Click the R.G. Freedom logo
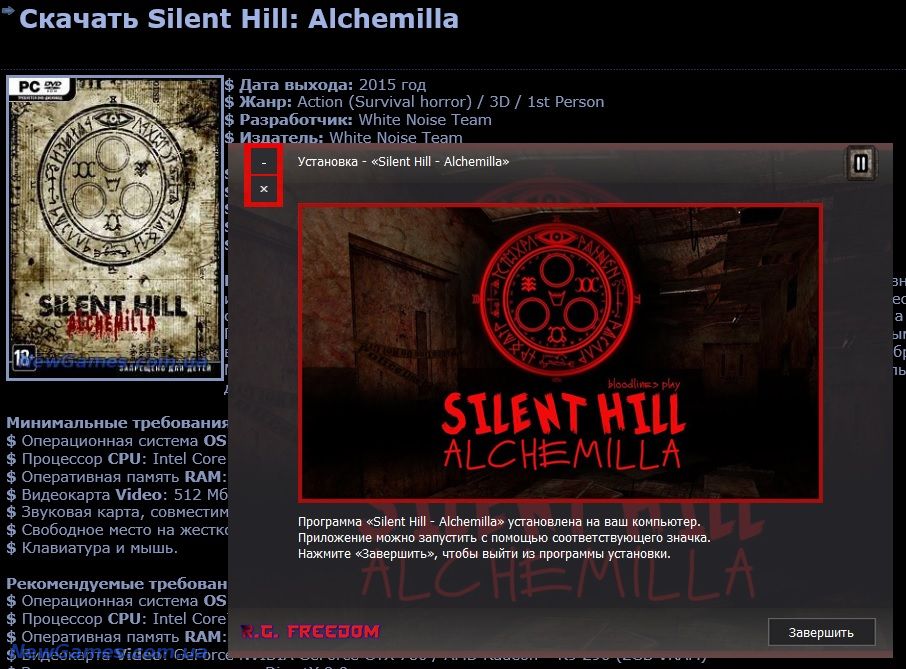Viewport: 906px width, 669px height. point(310,631)
